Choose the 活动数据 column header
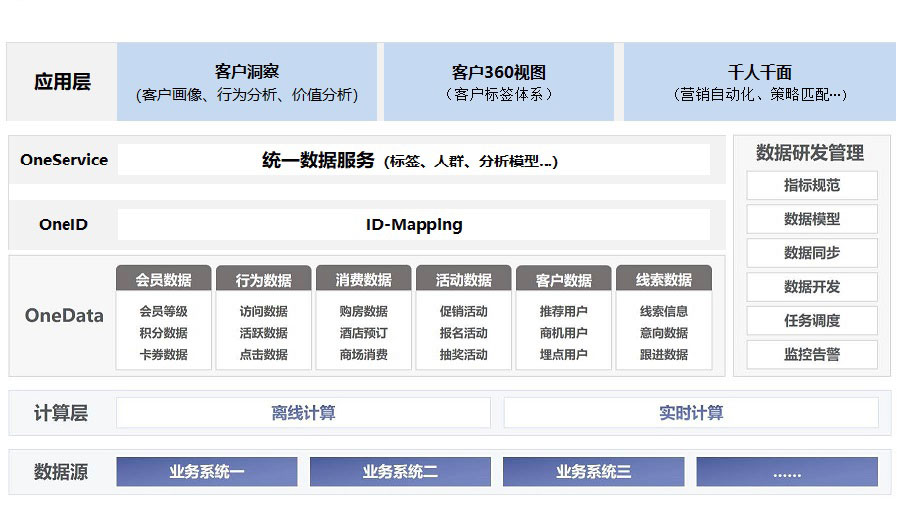Image resolution: width=897 pixels, height=513 pixels. click(x=463, y=280)
